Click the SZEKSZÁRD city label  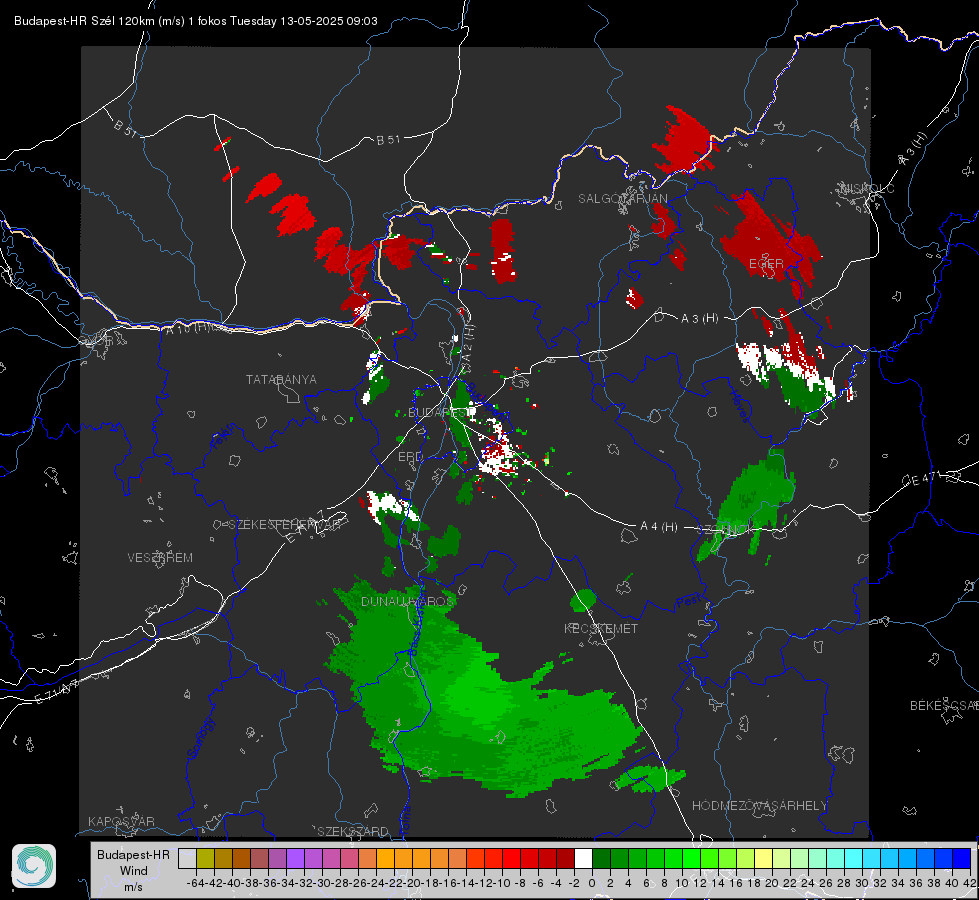[353, 831]
